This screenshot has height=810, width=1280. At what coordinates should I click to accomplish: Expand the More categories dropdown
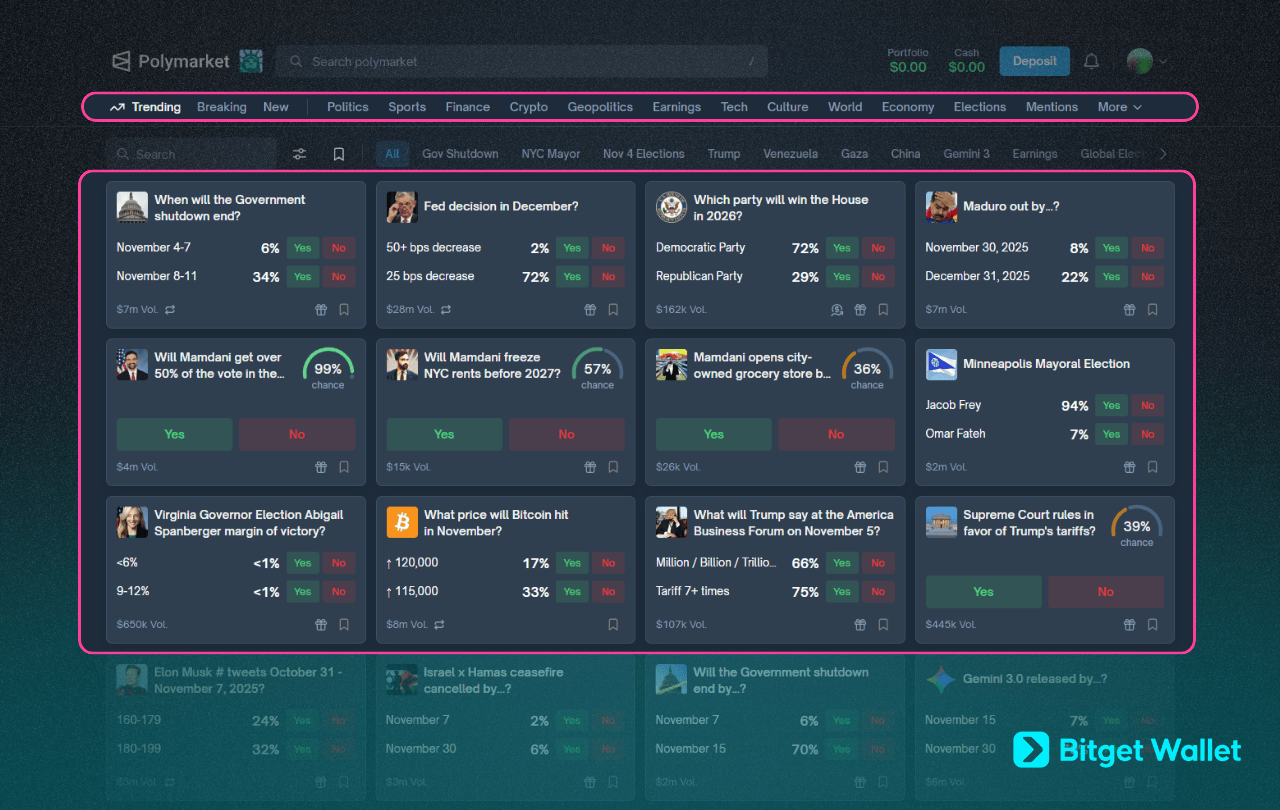point(1119,107)
